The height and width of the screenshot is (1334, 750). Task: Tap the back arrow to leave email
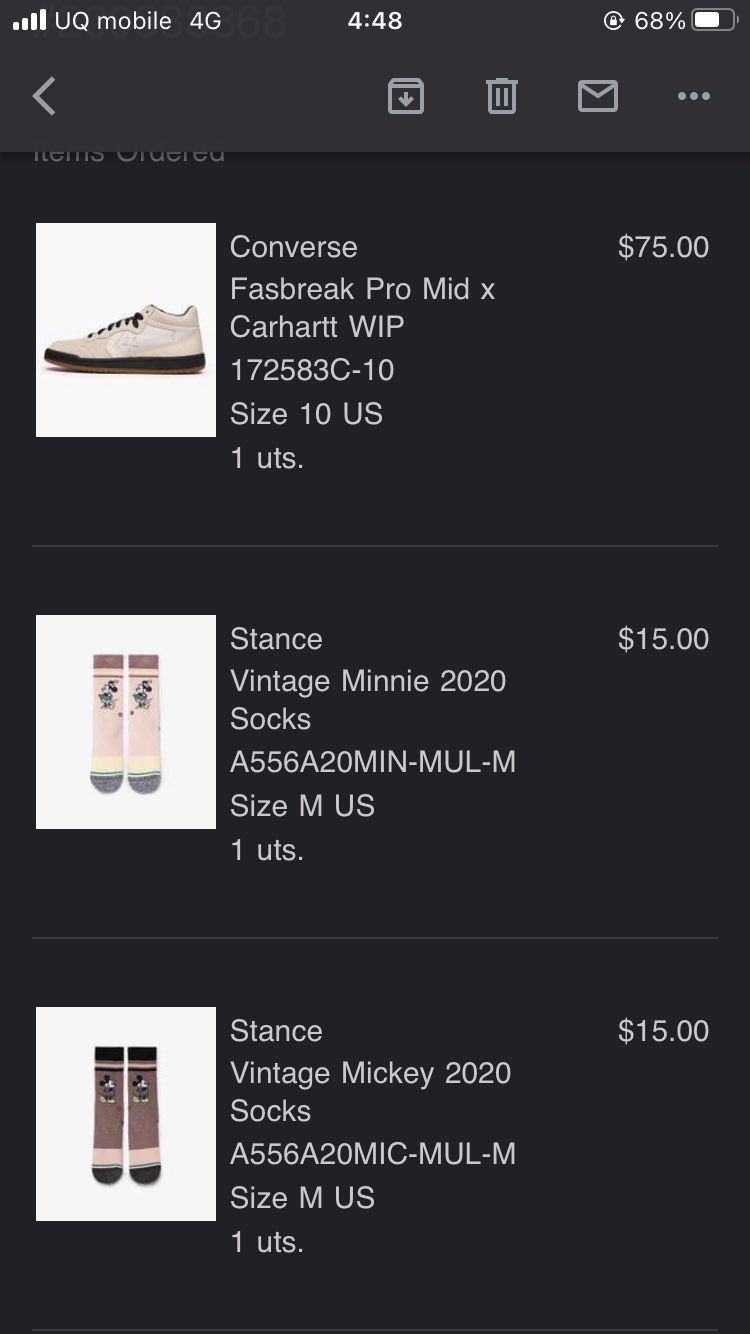click(44, 97)
